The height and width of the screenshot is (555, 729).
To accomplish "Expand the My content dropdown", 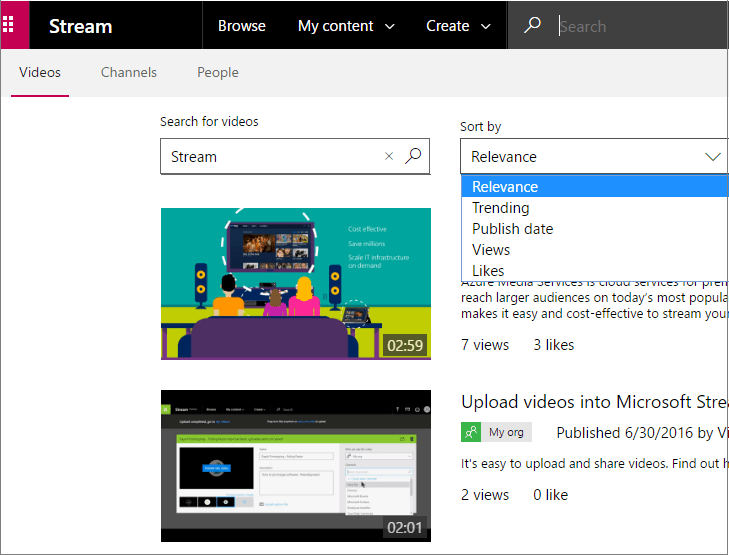I will coord(346,26).
